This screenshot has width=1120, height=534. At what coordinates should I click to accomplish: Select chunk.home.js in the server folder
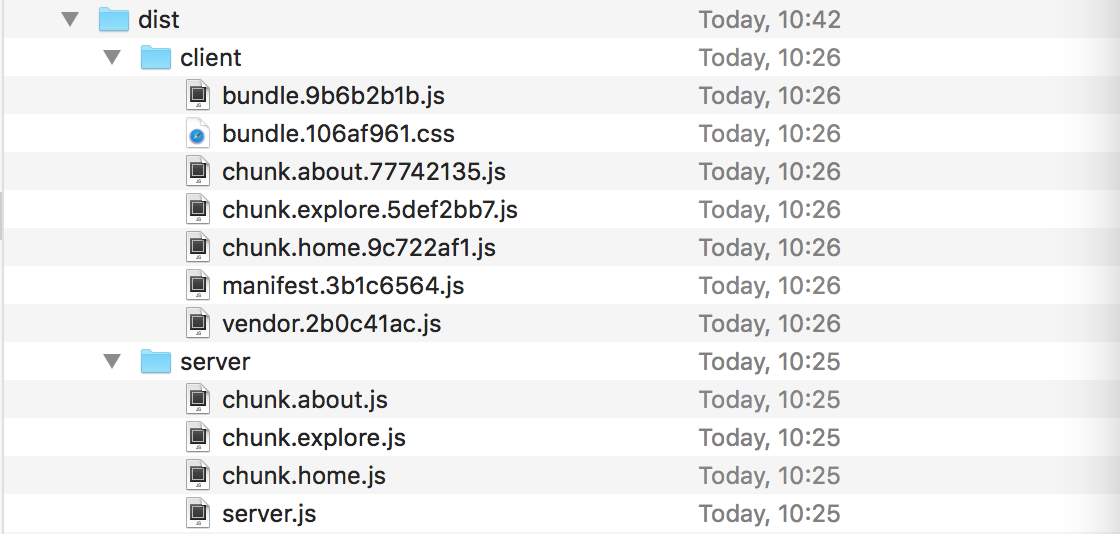[304, 475]
